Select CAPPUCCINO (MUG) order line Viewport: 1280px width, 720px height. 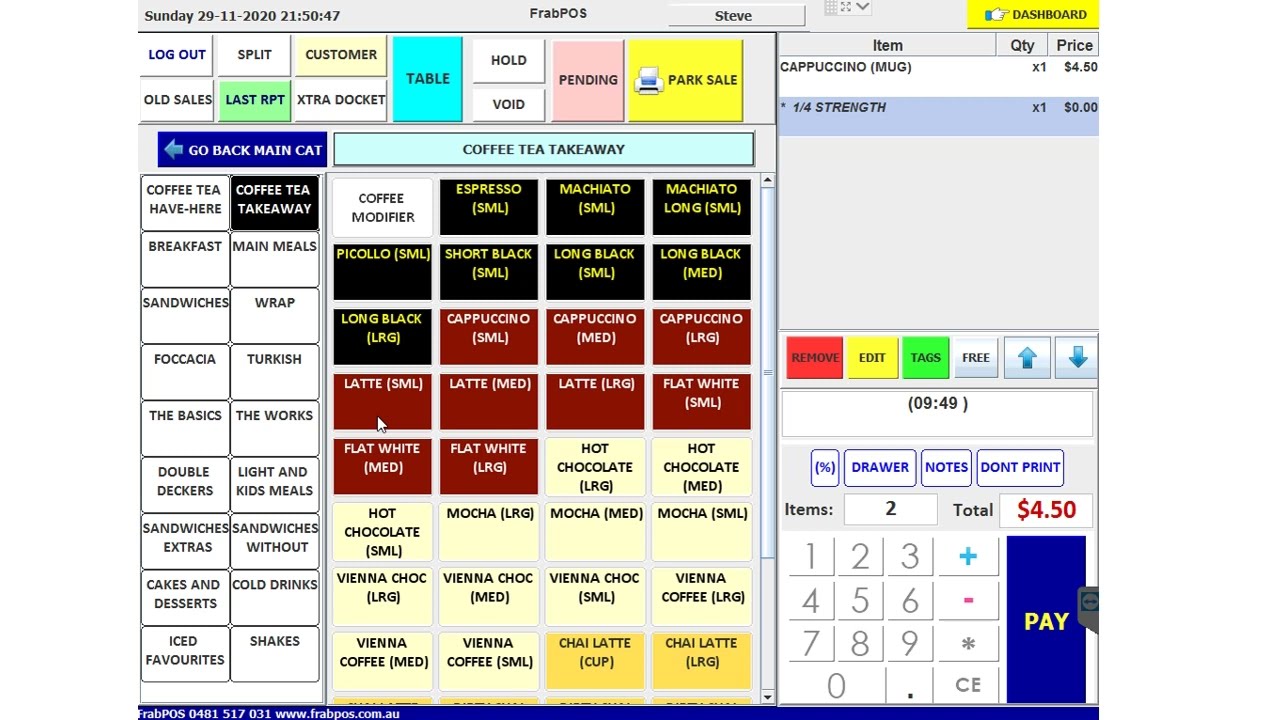pos(938,77)
